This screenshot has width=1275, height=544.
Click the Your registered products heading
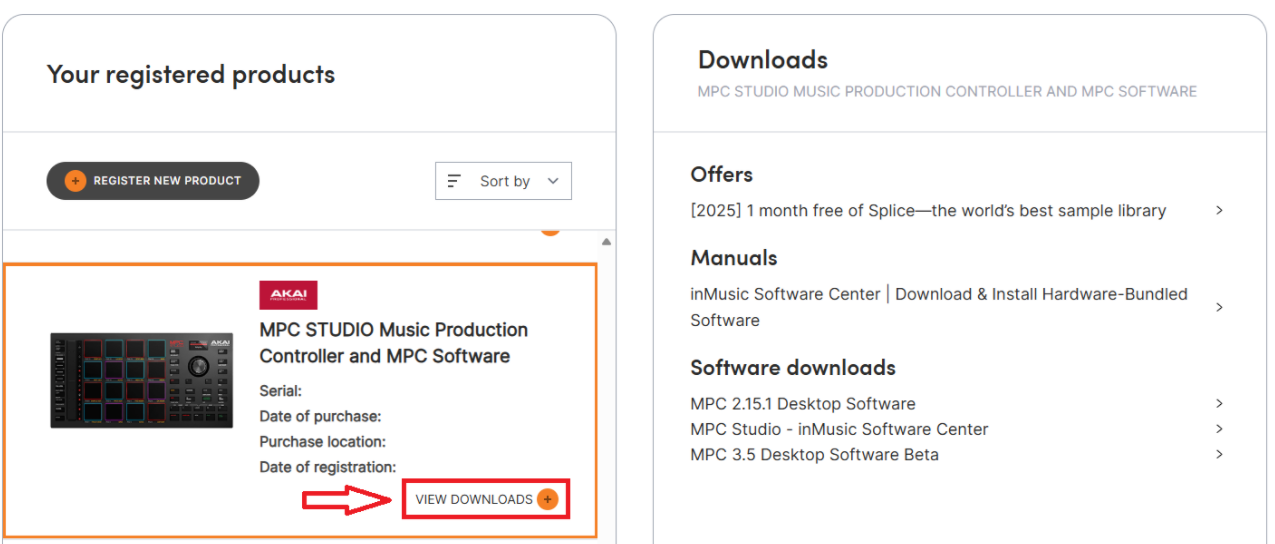point(191,74)
